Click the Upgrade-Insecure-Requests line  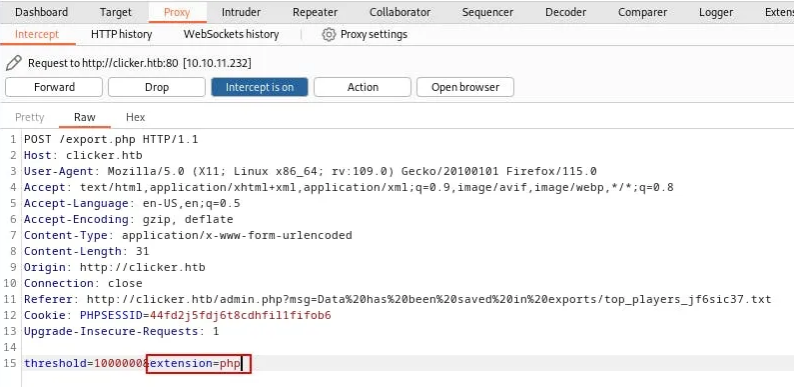(x=122, y=331)
